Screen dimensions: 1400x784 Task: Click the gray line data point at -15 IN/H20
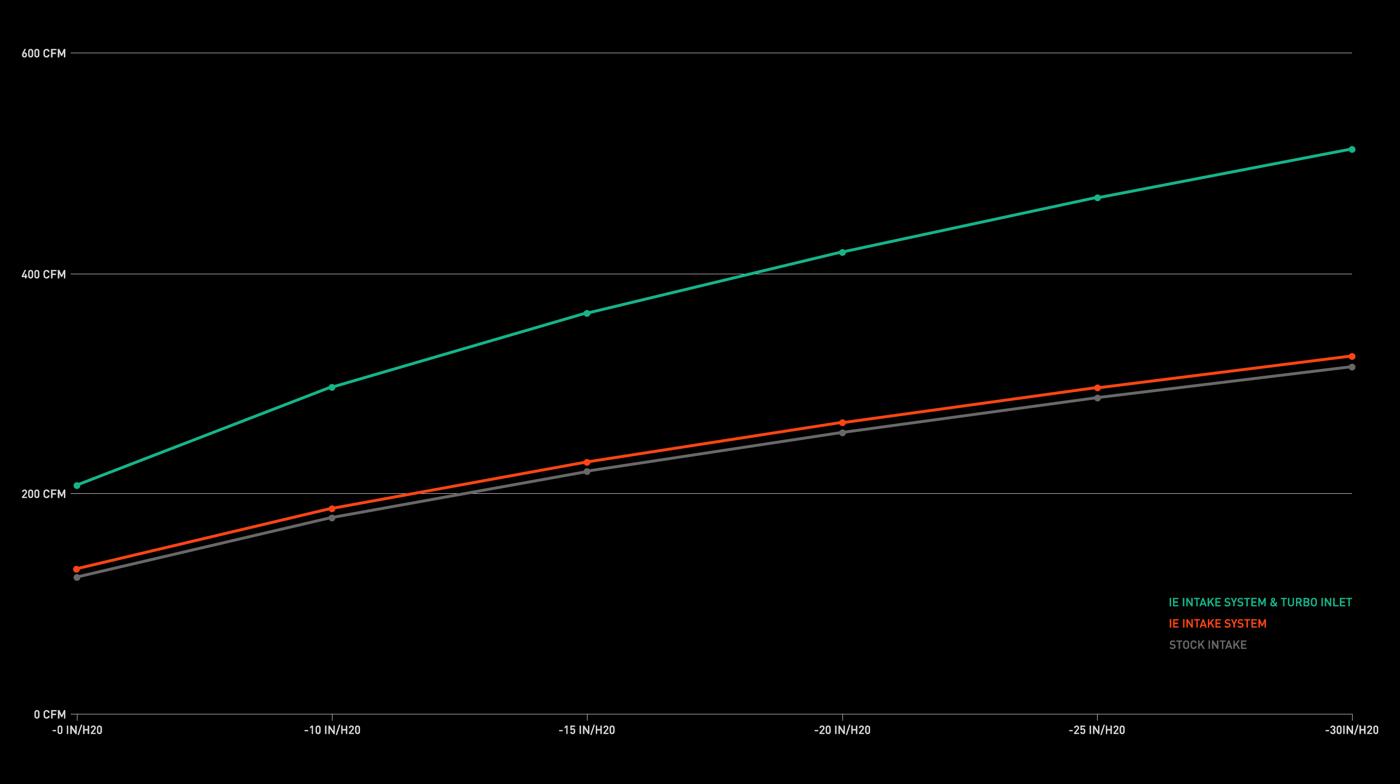click(x=587, y=471)
